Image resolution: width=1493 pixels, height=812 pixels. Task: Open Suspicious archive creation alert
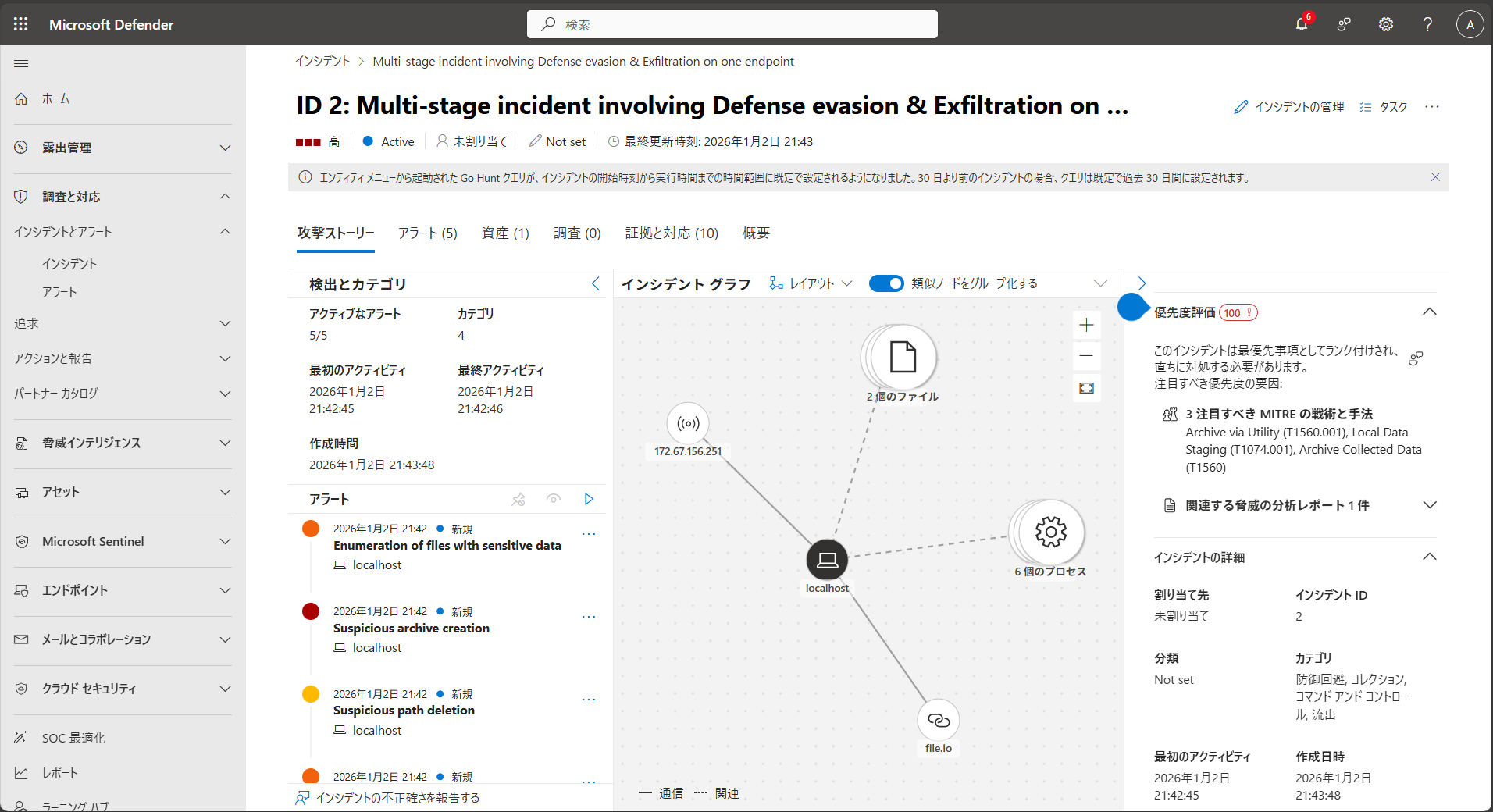(412, 629)
